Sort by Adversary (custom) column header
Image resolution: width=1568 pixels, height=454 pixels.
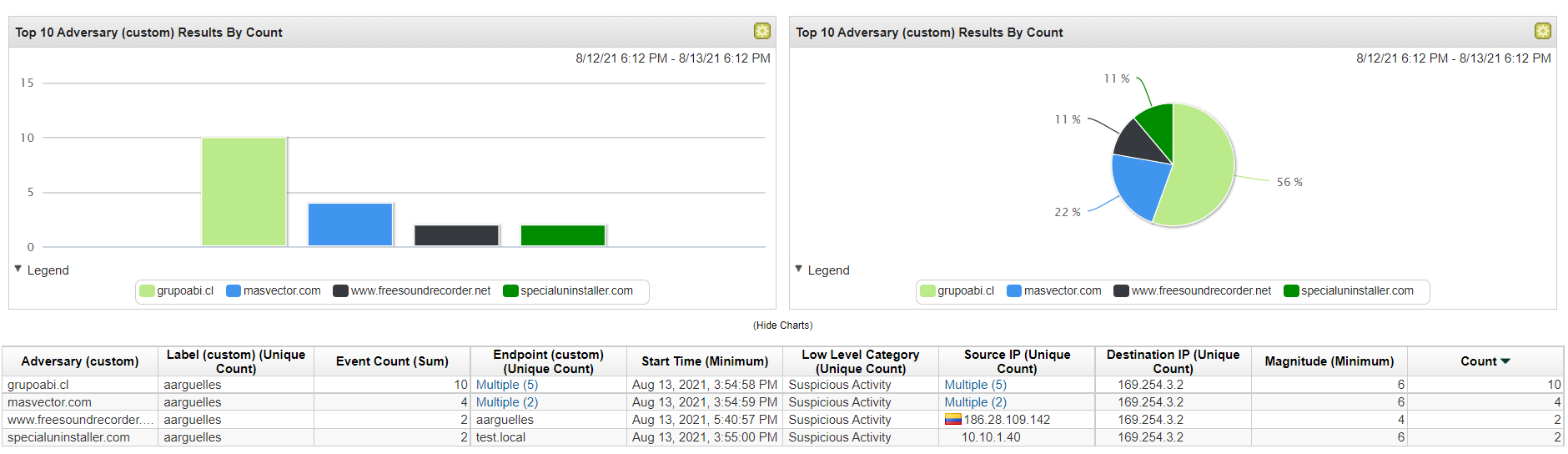pos(80,361)
